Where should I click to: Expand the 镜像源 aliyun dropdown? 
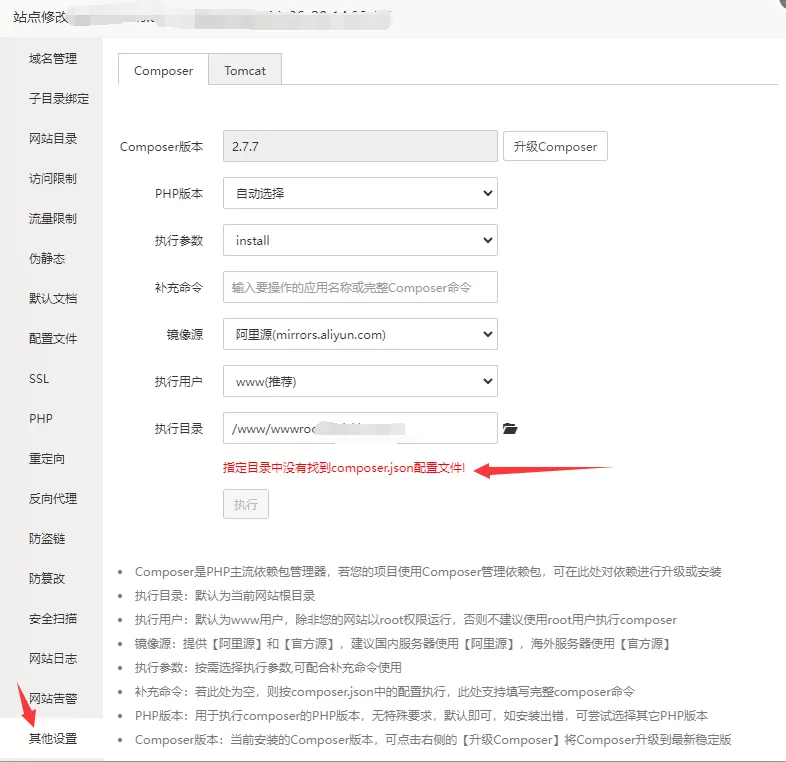(360, 334)
